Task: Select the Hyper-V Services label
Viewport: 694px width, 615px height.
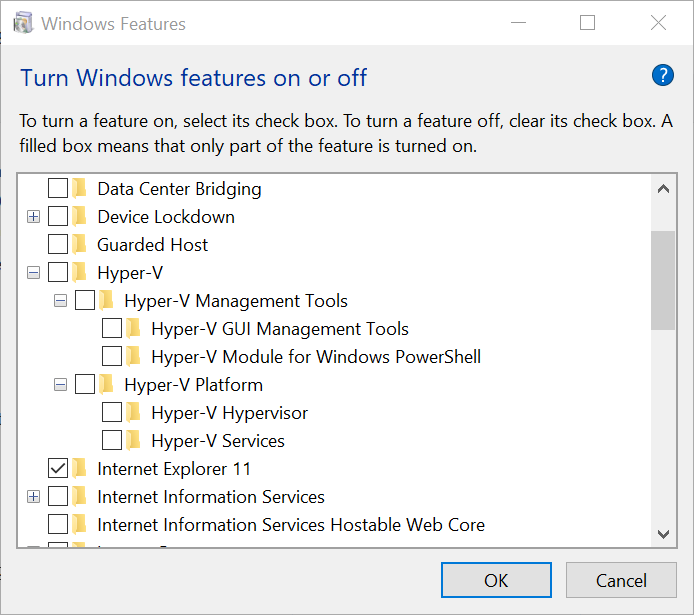Action: coord(218,441)
